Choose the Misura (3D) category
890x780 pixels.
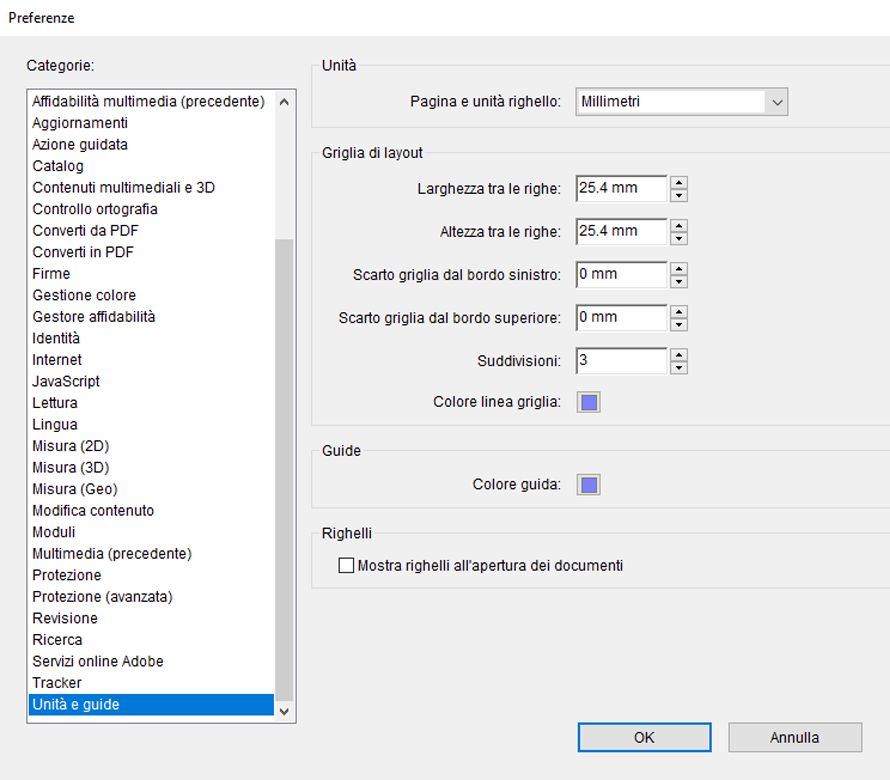[x=71, y=467]
